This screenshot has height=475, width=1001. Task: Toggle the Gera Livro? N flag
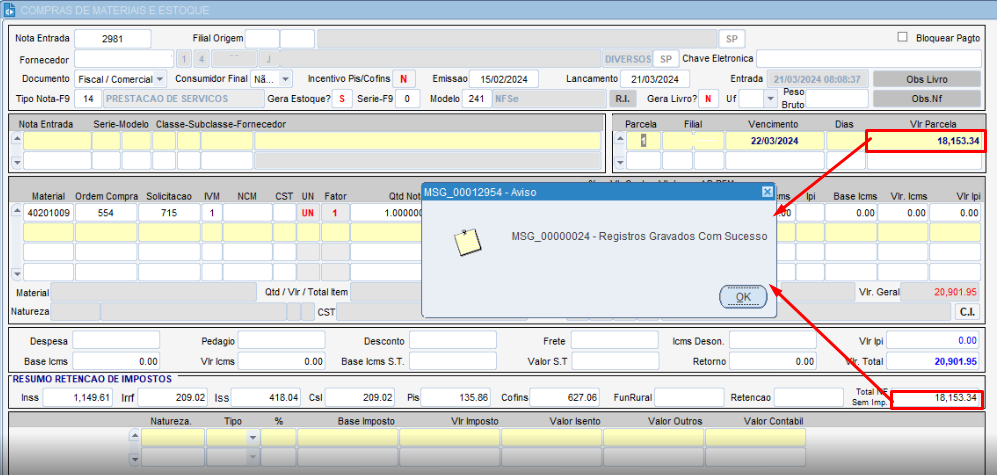708,99
